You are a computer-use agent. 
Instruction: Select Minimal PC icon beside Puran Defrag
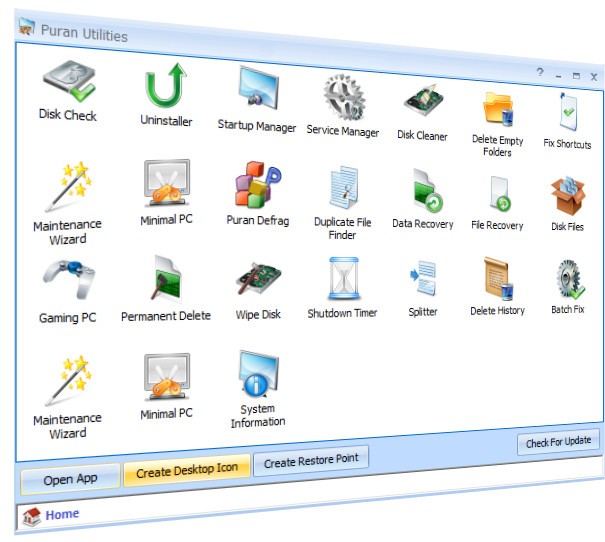tap(167, 184)
